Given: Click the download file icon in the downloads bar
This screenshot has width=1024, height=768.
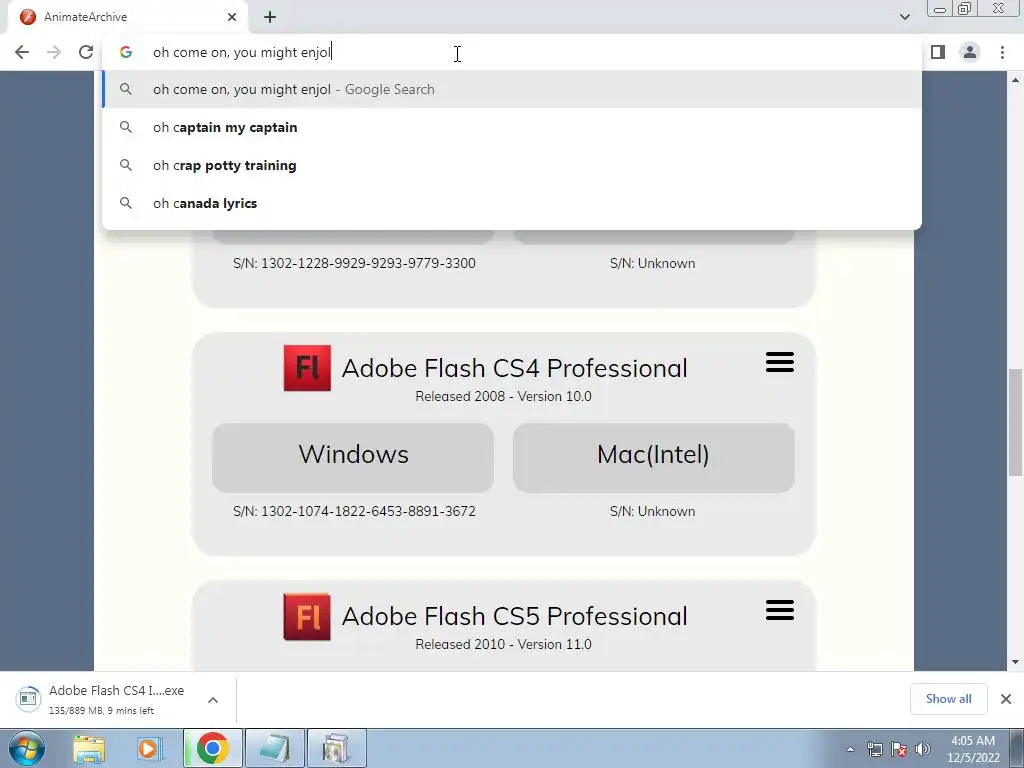Looking at the screenshot, I should [28, 699].
